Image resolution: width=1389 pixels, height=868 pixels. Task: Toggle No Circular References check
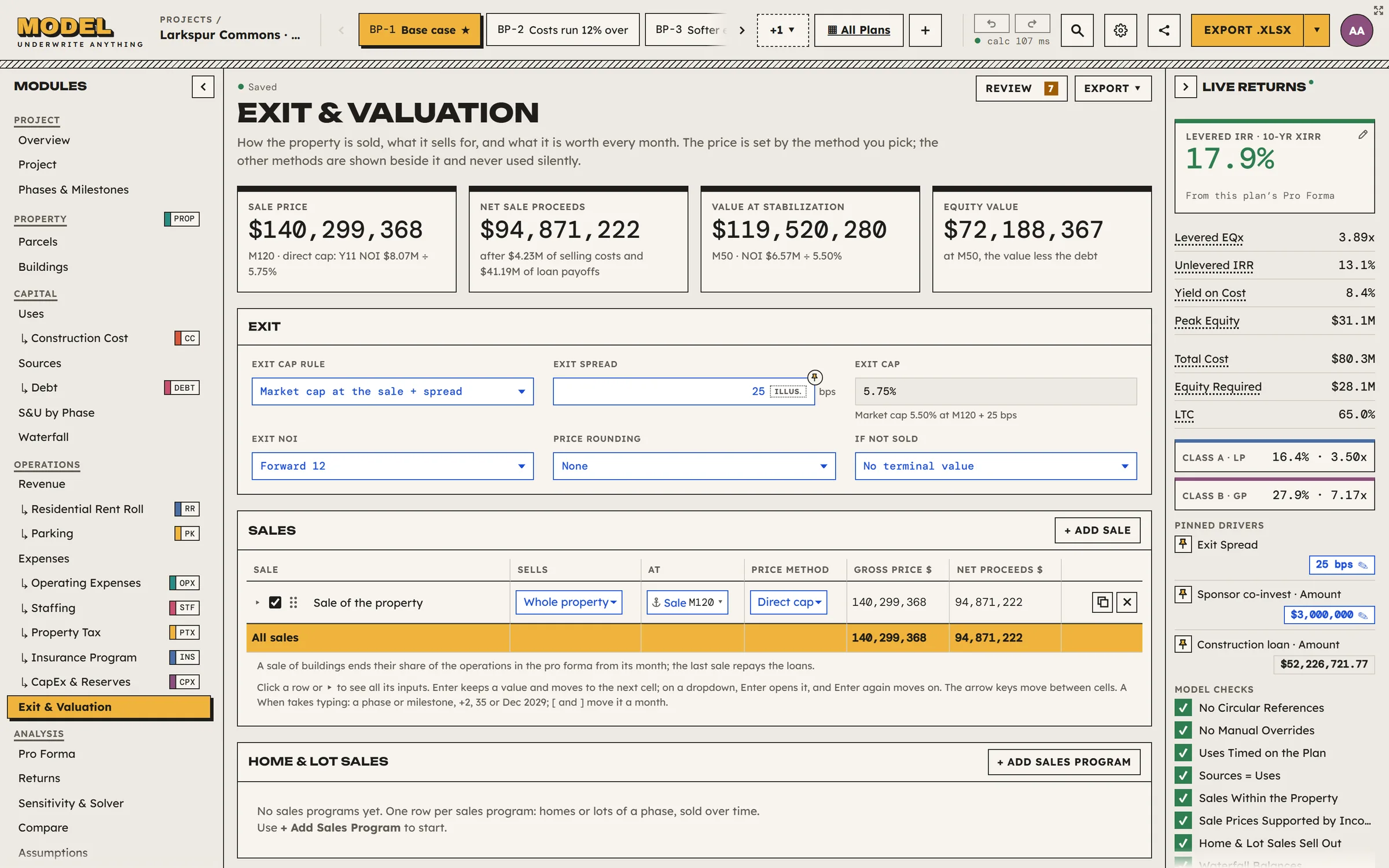click(1183, 708)
